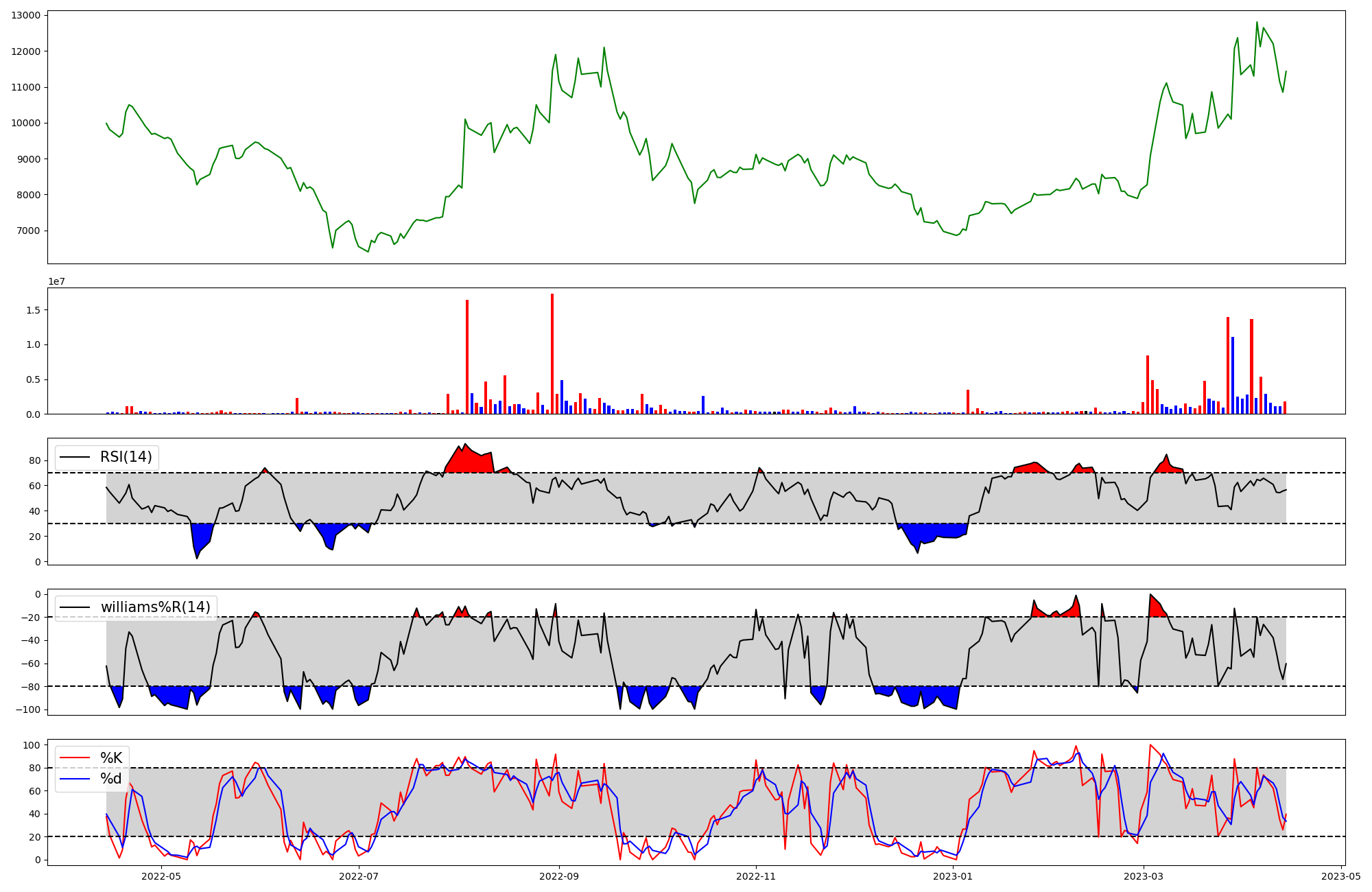The width and height of the screenshot is (1372, 892).
Task: Click the red %K legend line sample
Action: 75,758
